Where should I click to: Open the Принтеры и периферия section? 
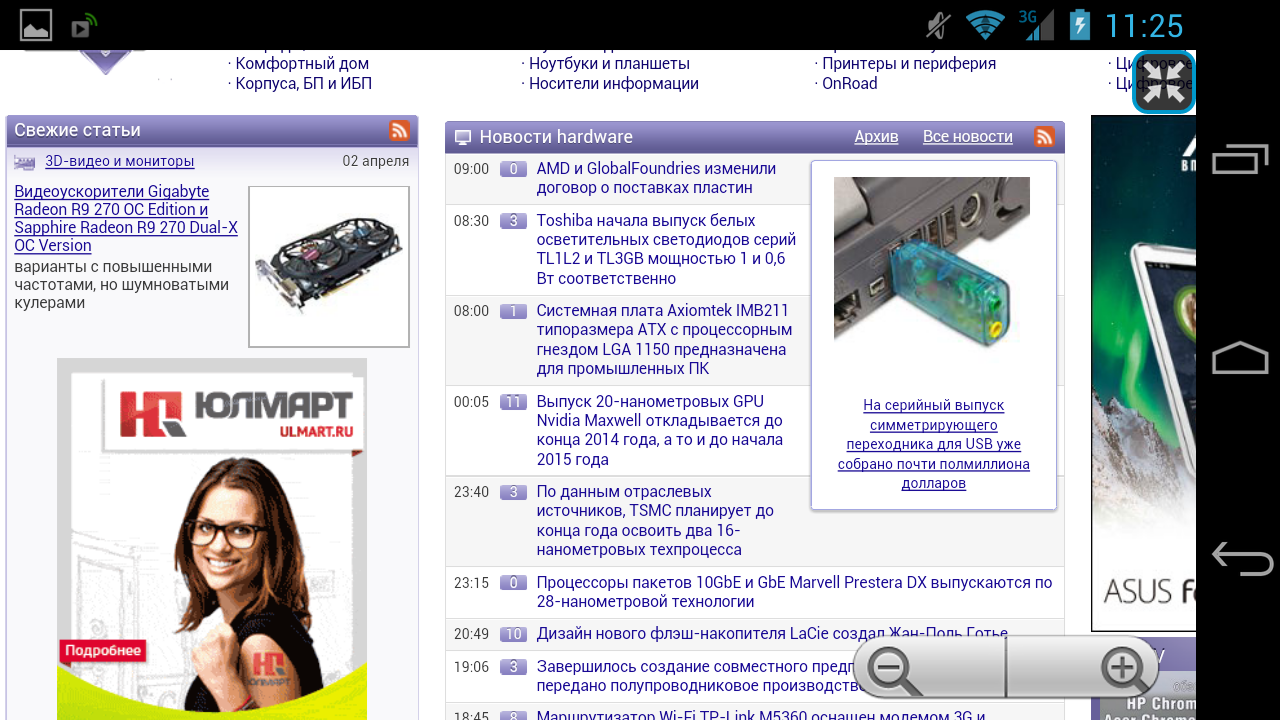click(x=909, y=63)
